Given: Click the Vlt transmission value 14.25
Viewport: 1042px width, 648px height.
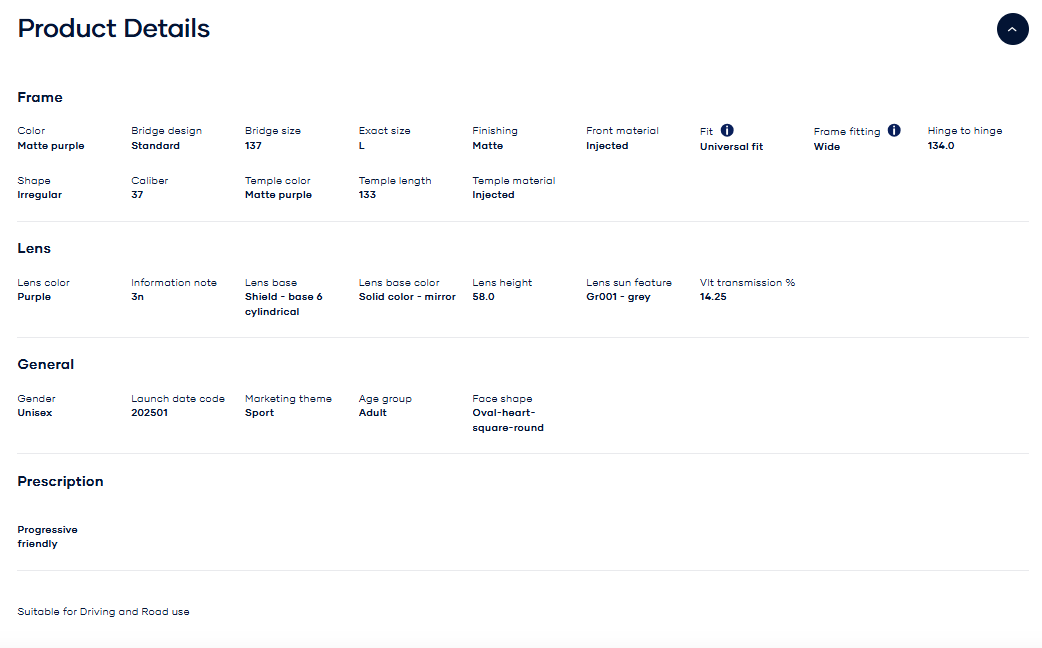Looking at the screenshot, I should (713, 297).
